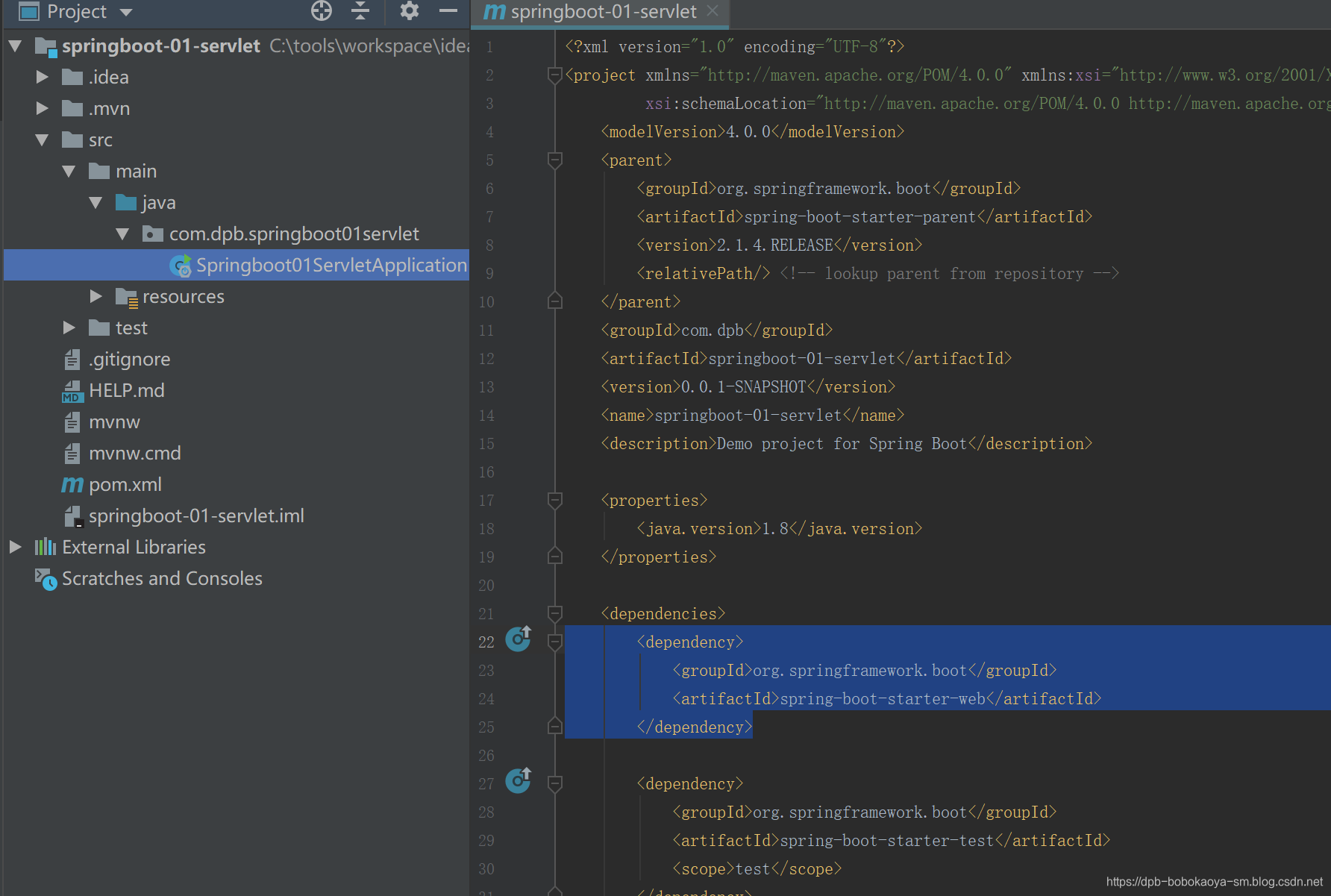1331x896 pixels.
Task: Open the Project view dropdown arrow
Action: pos(126,12)
